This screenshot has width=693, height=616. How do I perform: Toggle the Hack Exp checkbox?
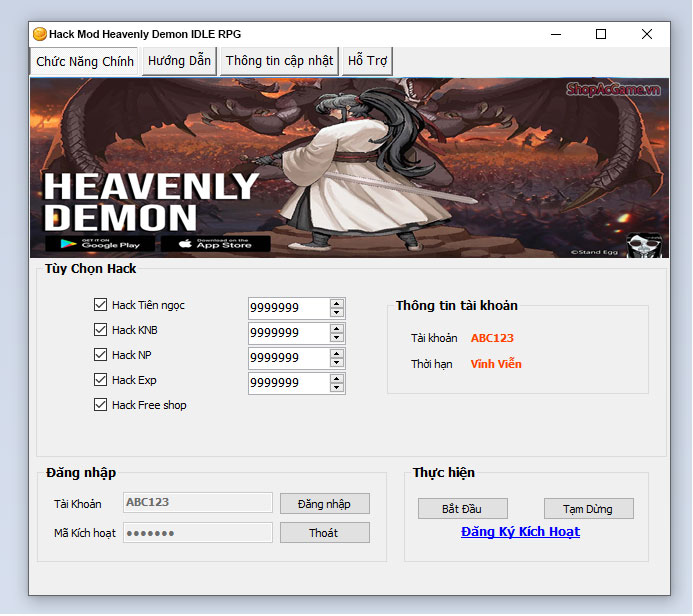coord(100,380)
